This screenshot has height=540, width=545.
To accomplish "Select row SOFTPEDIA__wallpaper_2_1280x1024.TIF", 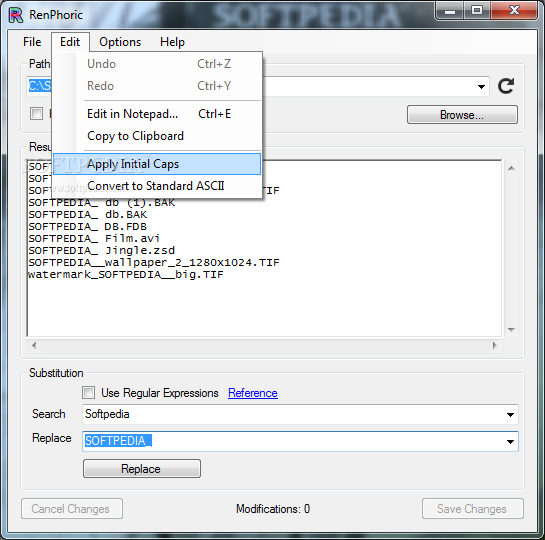I will pyautogui.click(x=154, y=262).
